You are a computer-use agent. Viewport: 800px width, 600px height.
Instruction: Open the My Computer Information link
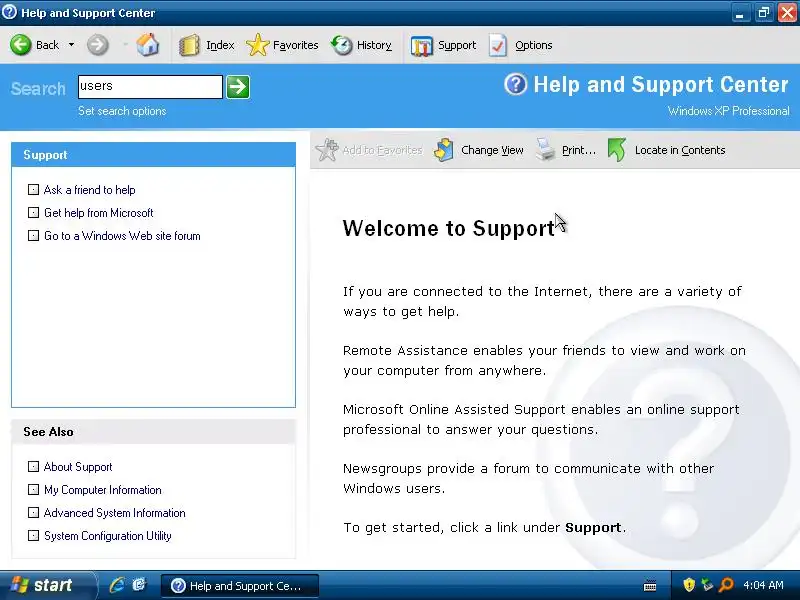coord(103,490)
